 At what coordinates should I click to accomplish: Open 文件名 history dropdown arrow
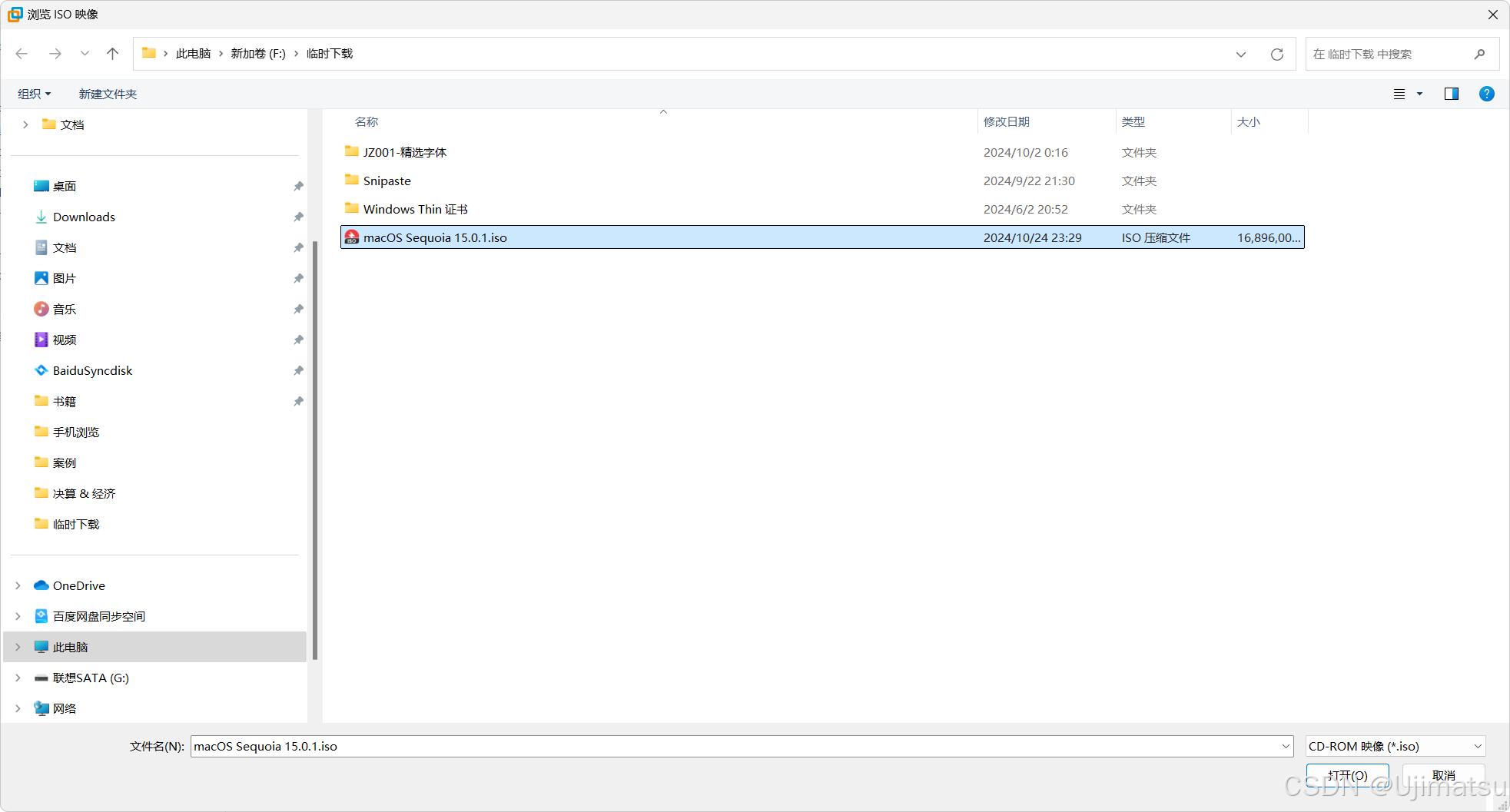coord(1286,746)
